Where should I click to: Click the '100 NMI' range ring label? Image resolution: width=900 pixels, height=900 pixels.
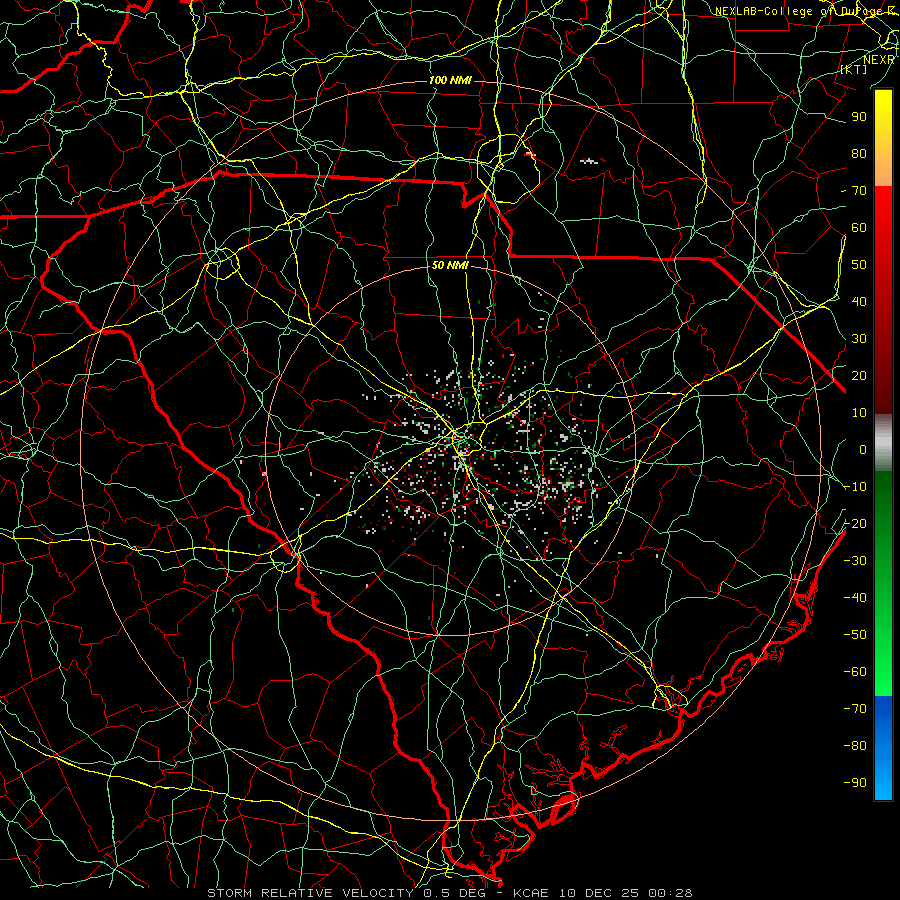[x=450, y=80]
